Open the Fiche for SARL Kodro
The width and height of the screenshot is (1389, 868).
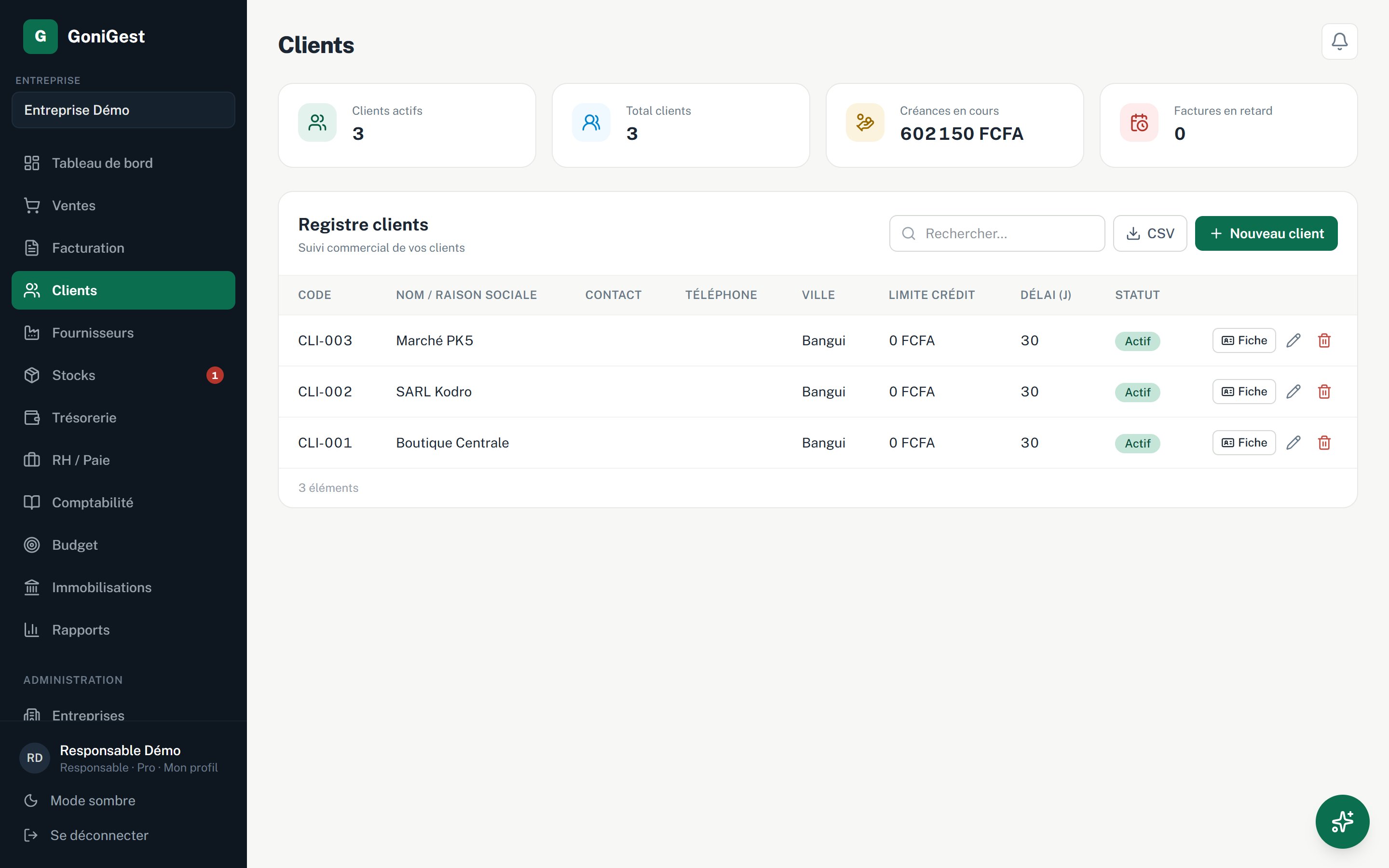point(1244,392)
